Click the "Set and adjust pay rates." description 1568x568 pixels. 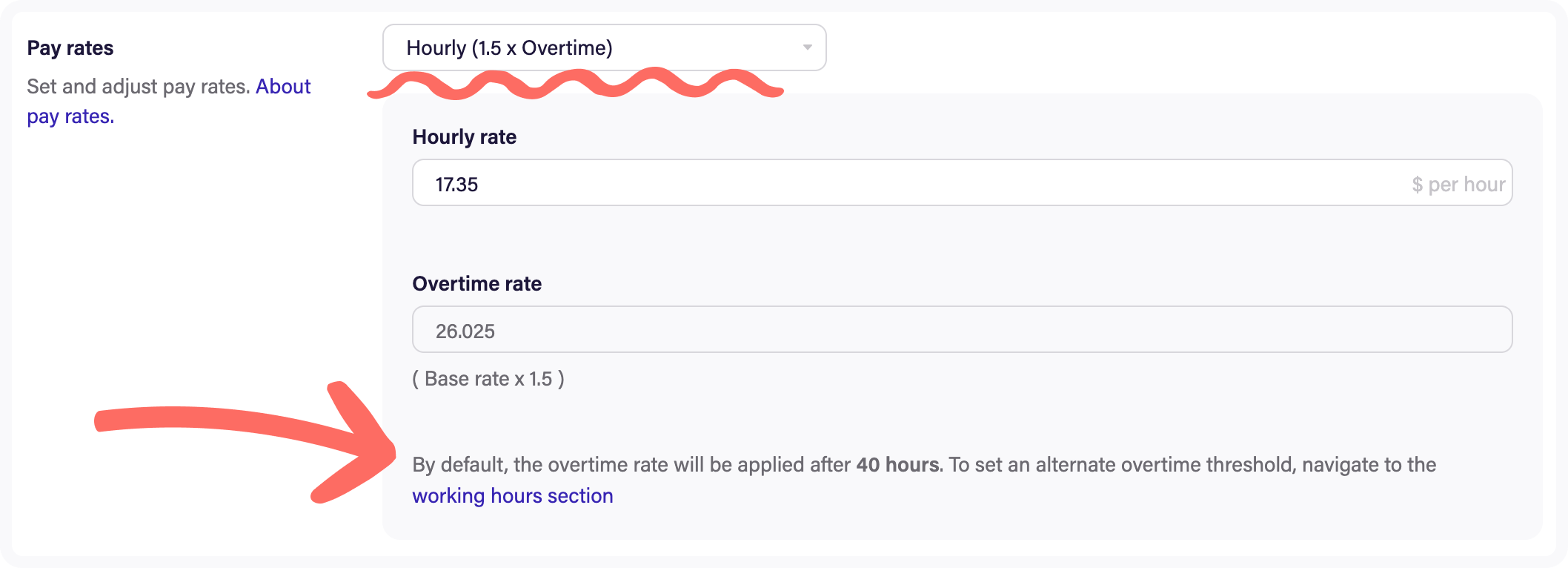[138, 87]
